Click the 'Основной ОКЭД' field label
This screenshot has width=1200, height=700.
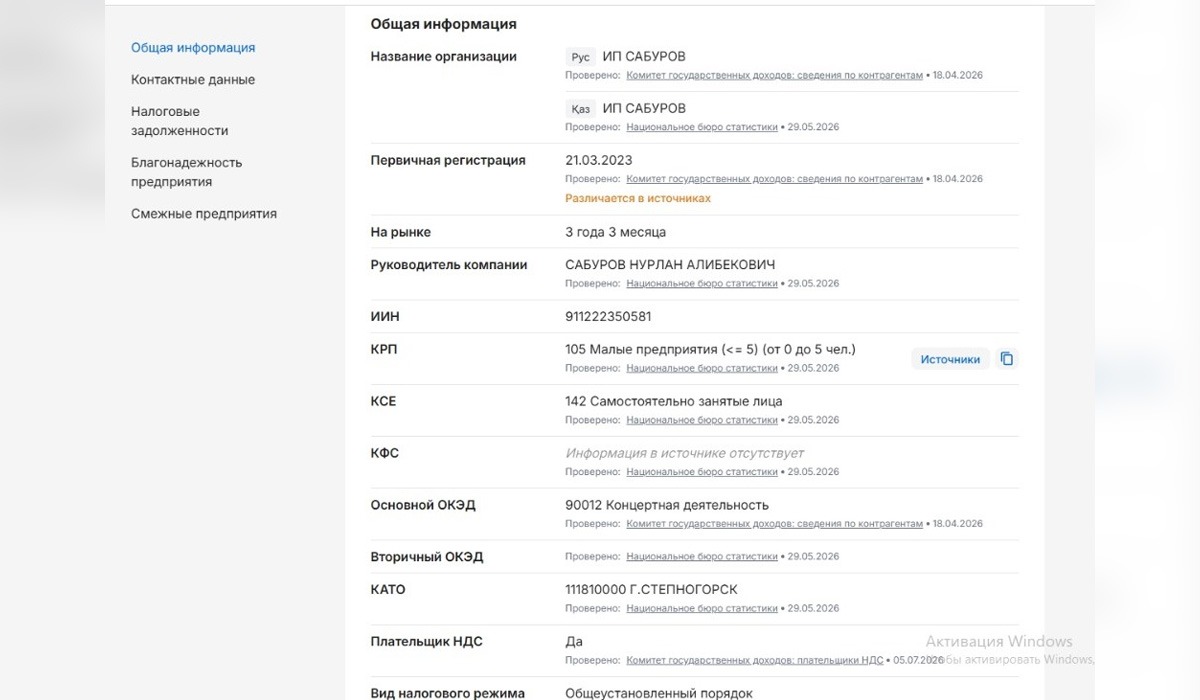(423, 505)
